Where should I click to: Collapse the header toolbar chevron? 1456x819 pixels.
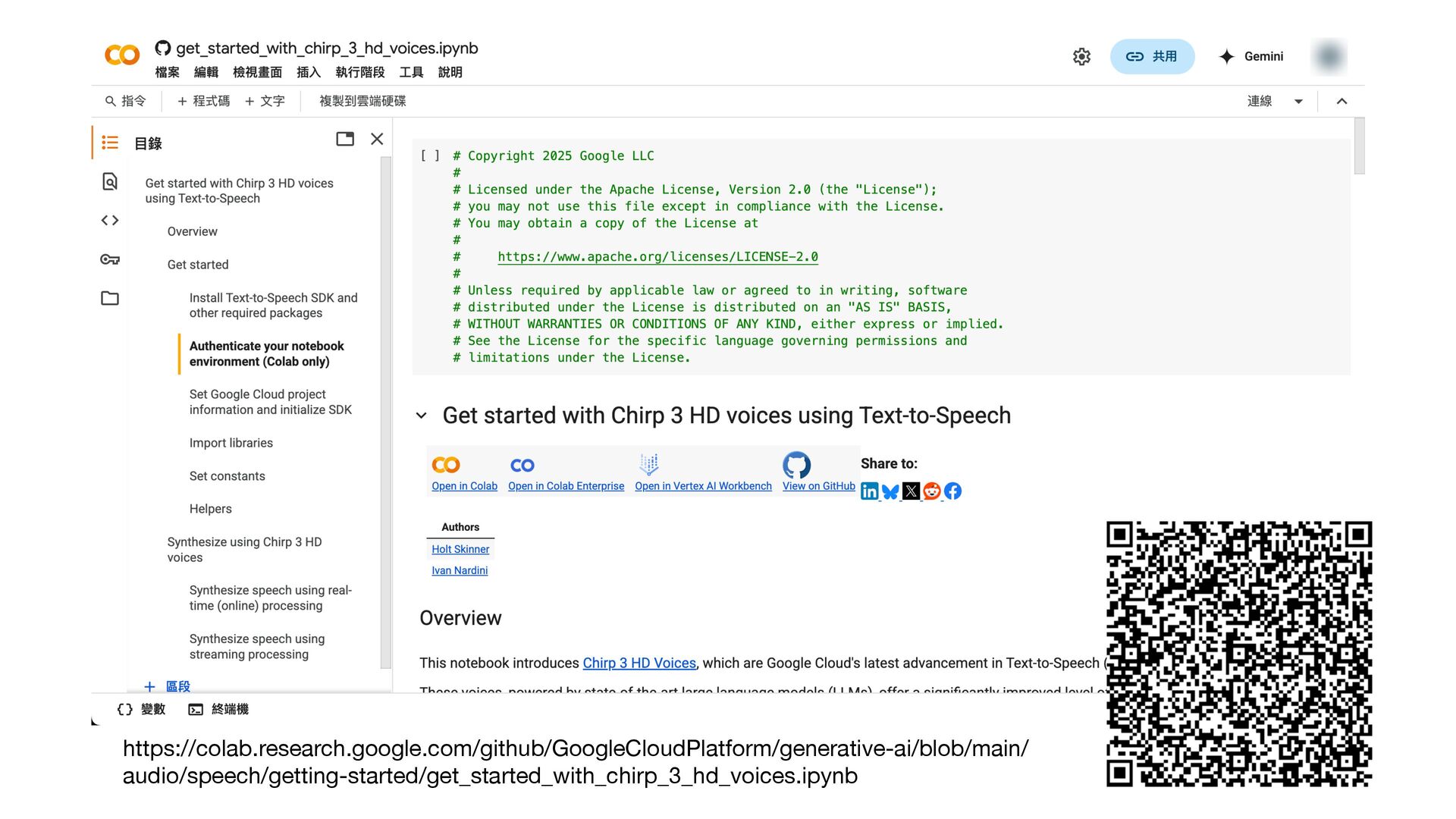(x=1341, y=102)
